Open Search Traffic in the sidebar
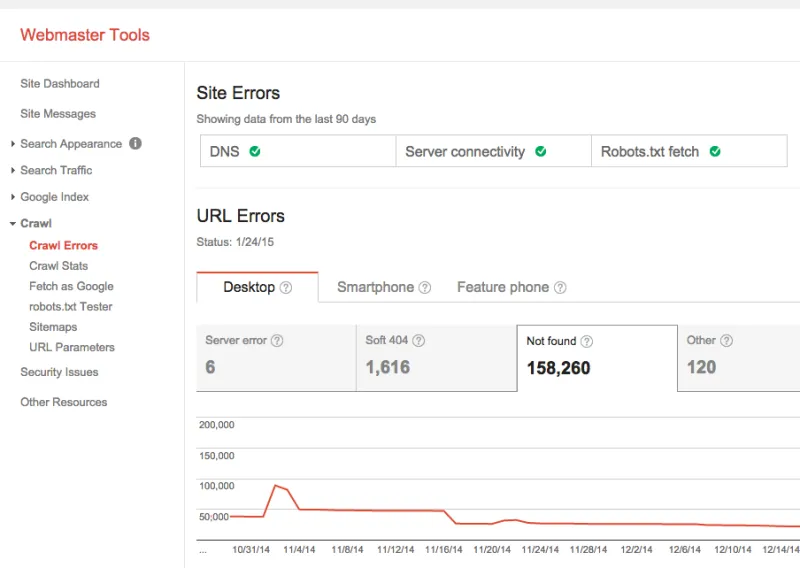 [56, 170]
